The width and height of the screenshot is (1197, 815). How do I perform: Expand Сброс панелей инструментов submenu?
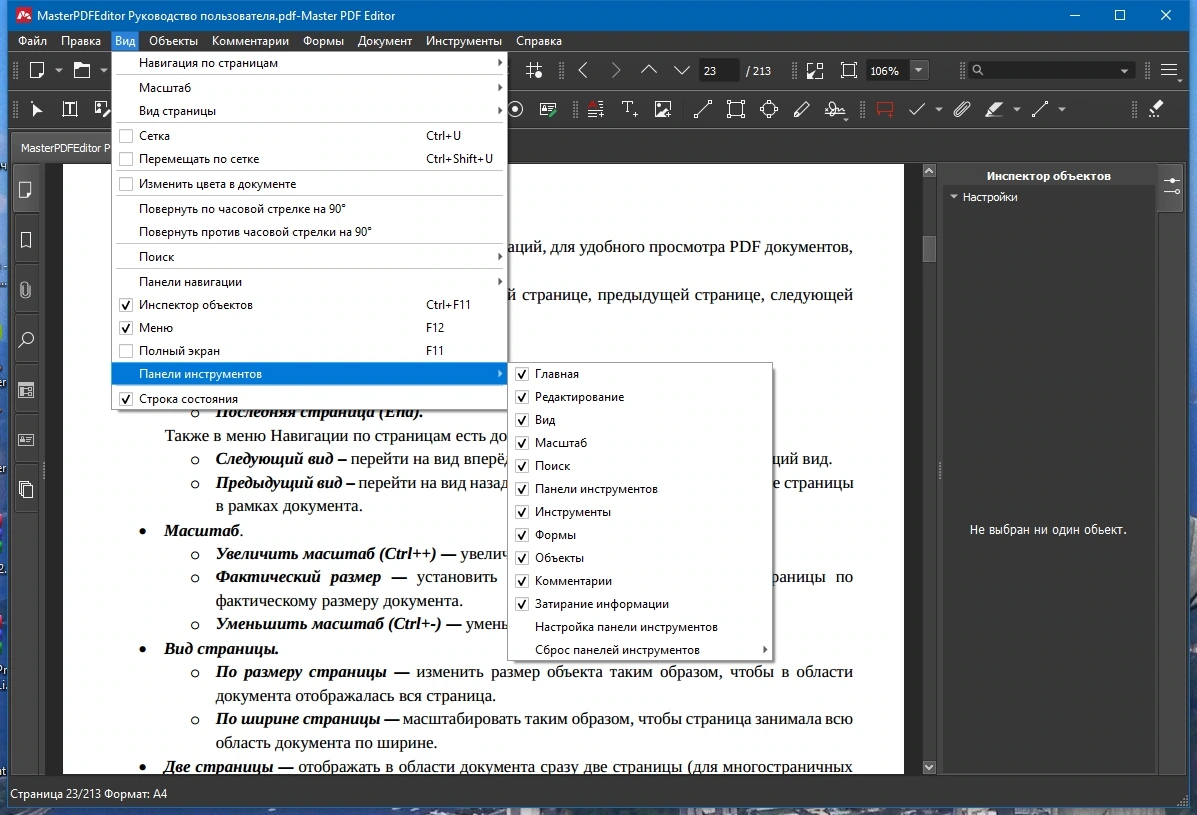coord(640,649)
